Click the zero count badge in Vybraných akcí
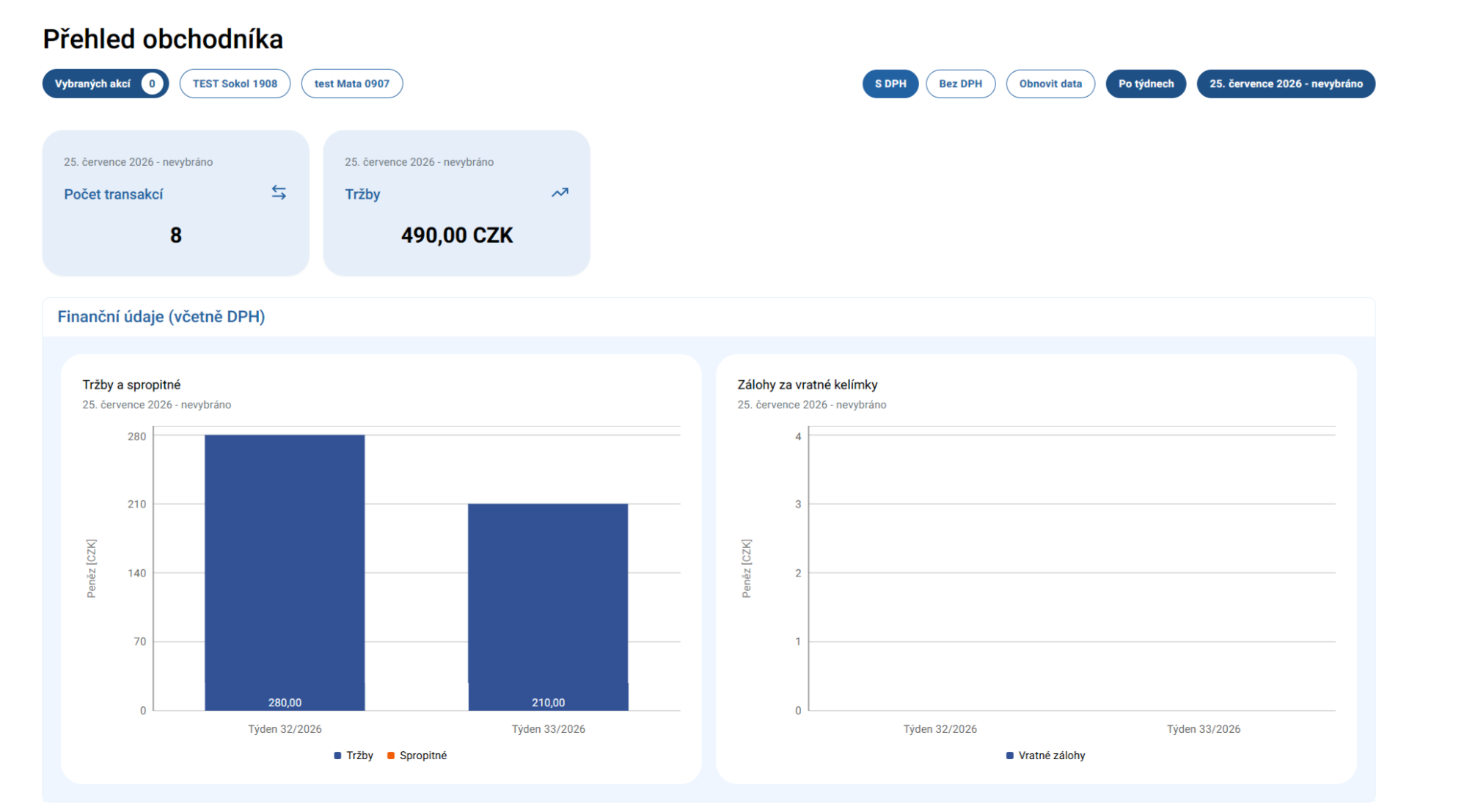The image size is (1467, 812). click(x=152, y=84)
